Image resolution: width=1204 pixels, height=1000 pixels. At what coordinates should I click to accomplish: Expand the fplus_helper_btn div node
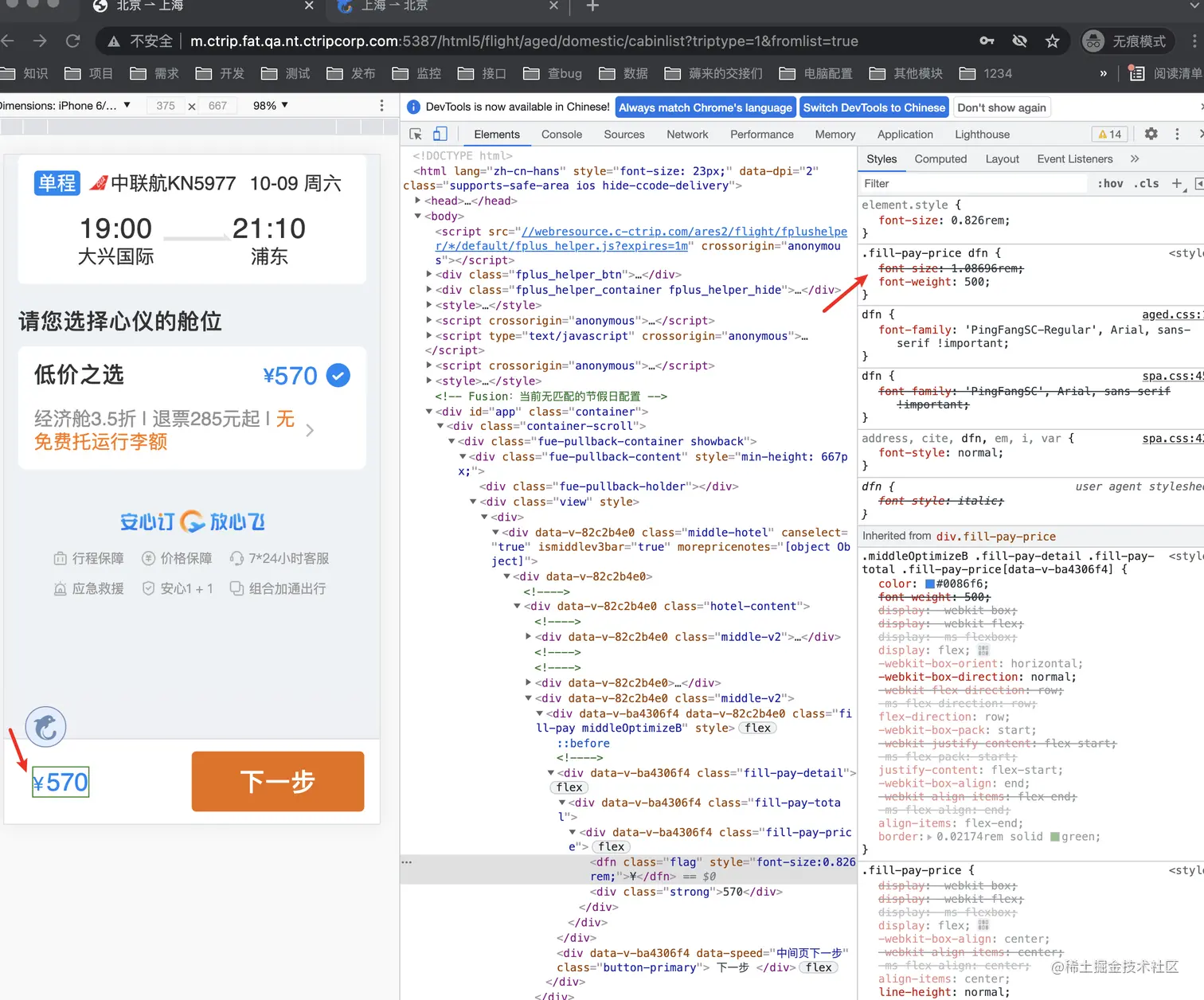point(429,275)
